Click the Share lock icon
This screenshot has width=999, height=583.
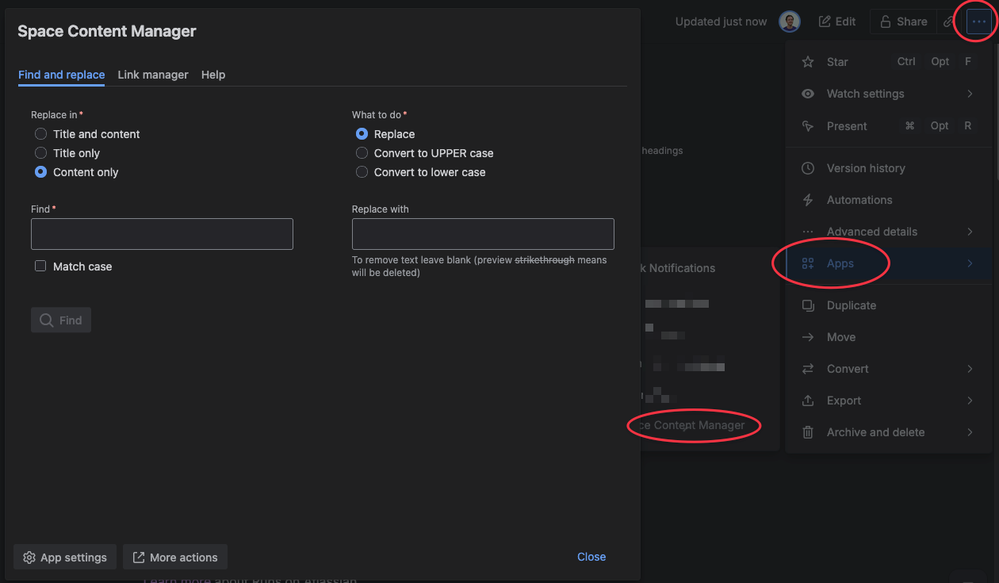(885, 22)
